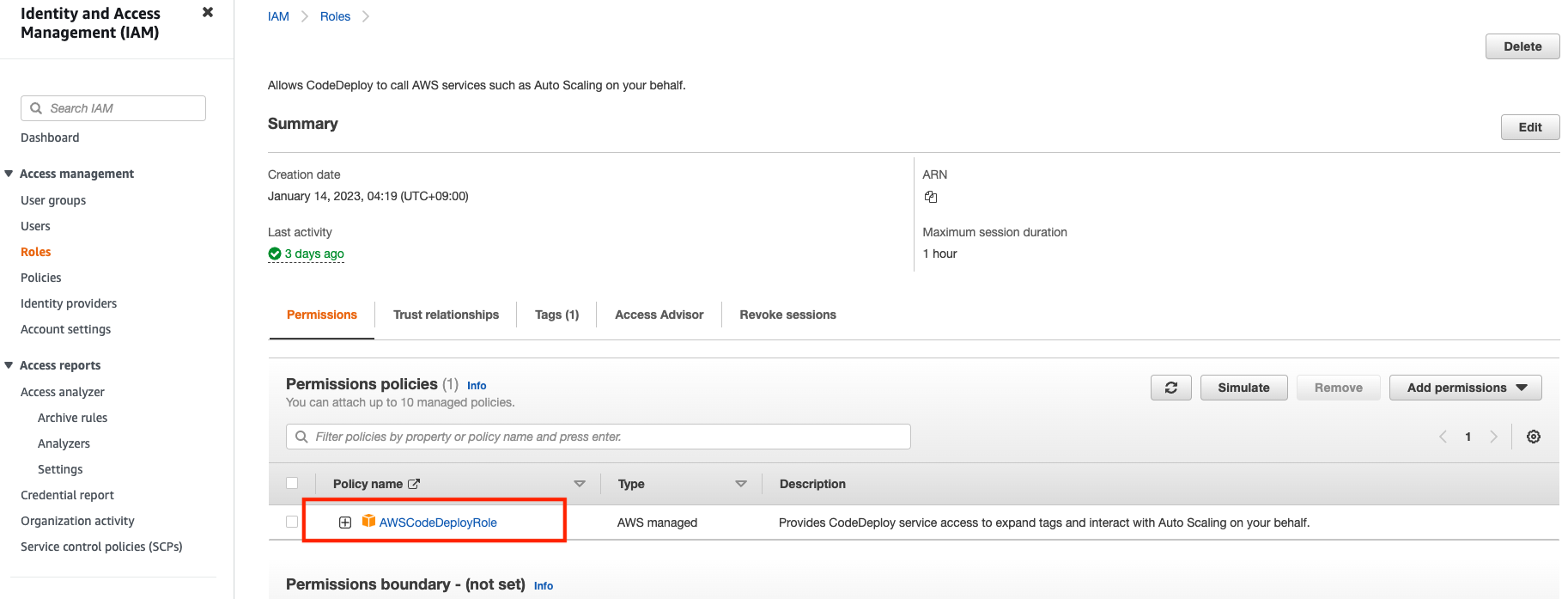Click the green check last activity icon

tap(275, 254)
